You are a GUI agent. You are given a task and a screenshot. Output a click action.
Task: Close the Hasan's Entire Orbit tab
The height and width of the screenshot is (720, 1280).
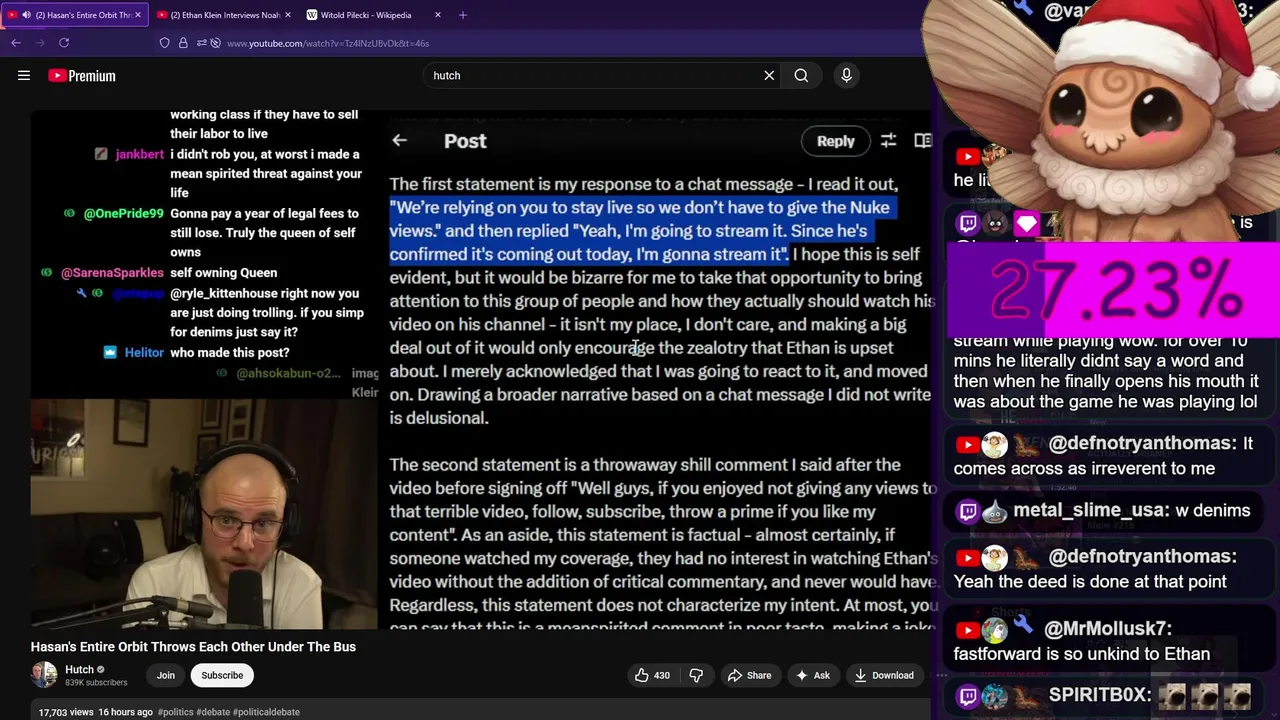(x=138, y=15)
